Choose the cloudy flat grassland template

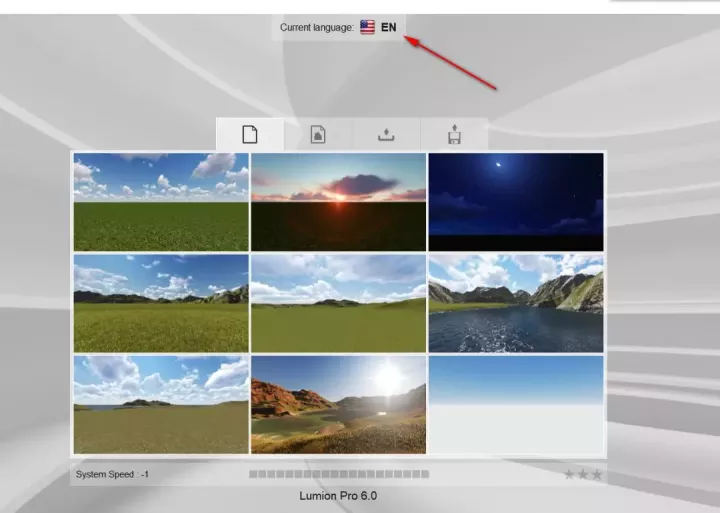[338, 303]
